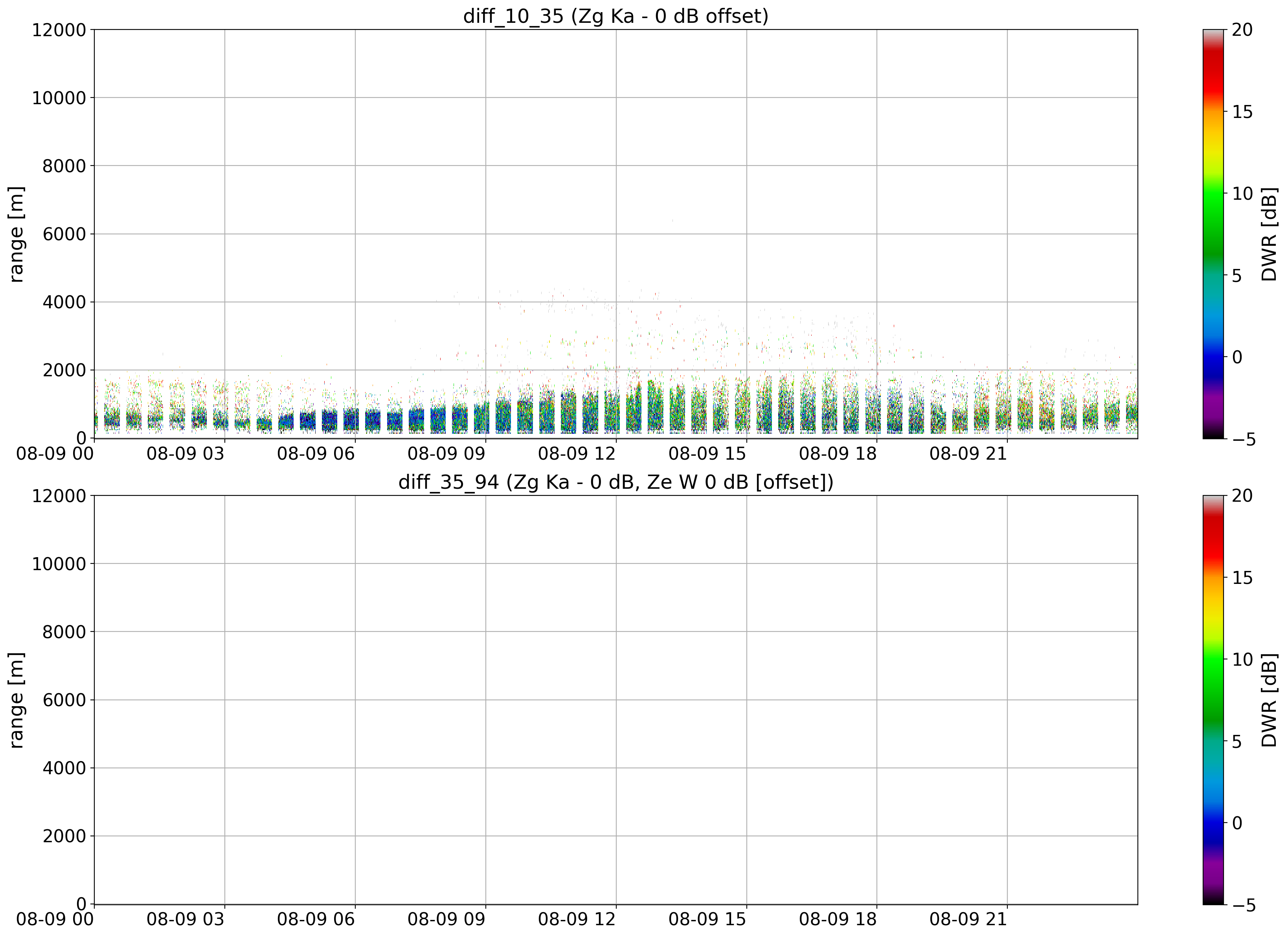1288x937 pixels.
Task: Click the "20" tick on the diff_10_35 colorbar
Action: (x=1242, y=29)
